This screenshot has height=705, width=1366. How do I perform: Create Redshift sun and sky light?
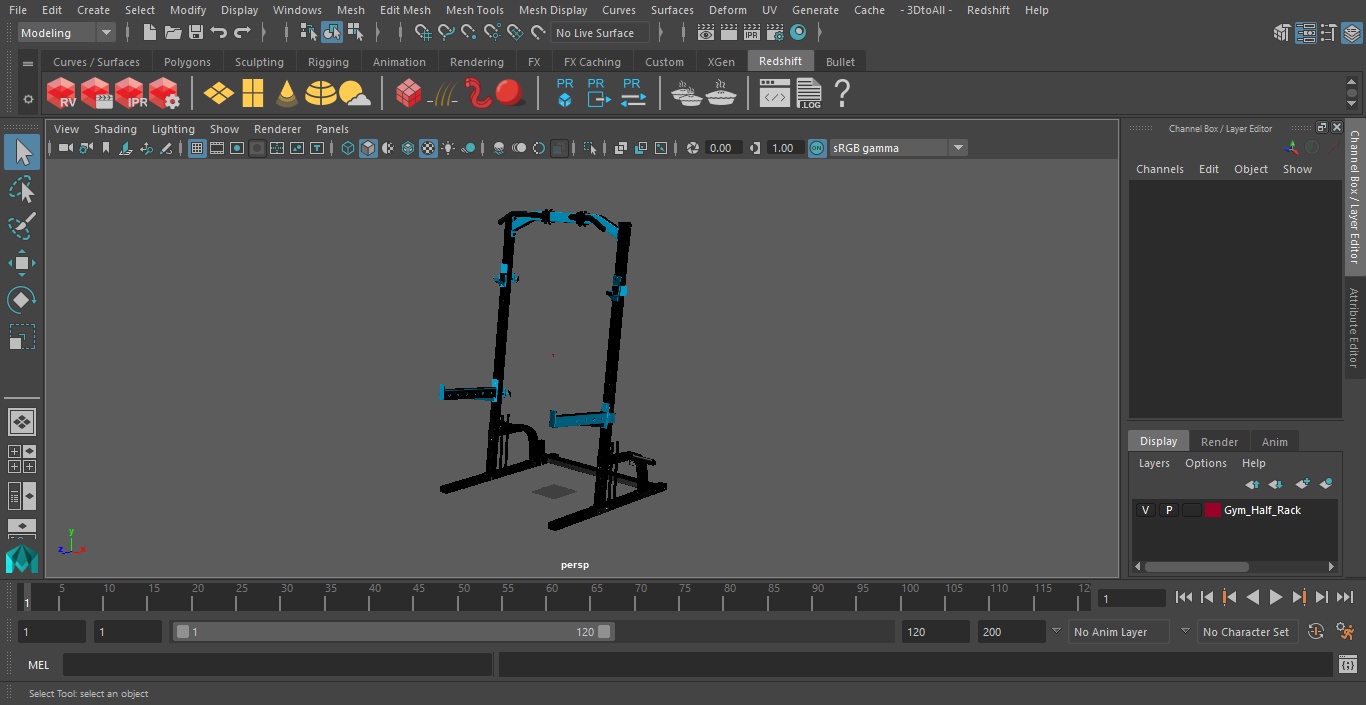coord(355,94)
